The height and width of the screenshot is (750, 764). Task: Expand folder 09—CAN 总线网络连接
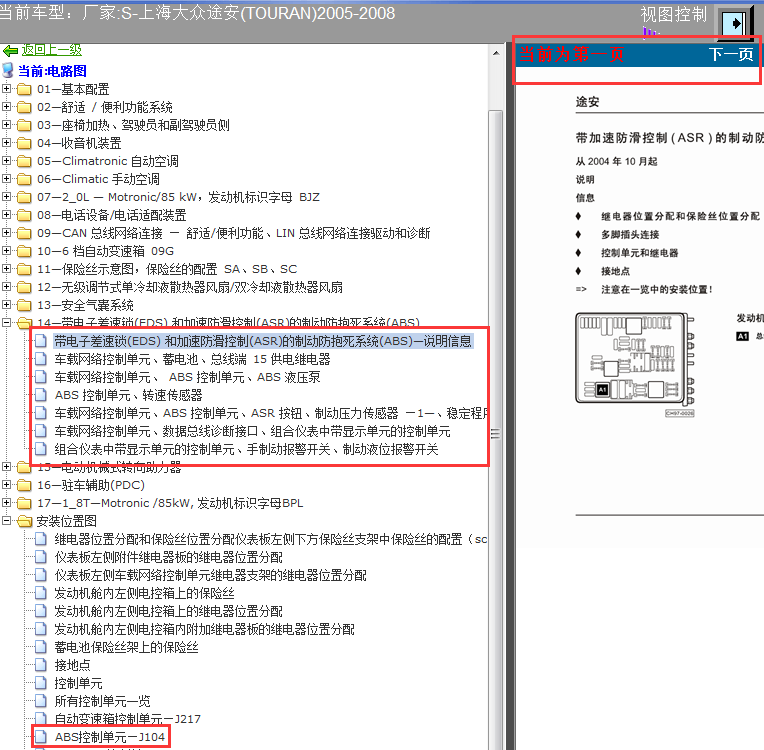[x=6, y=233]
